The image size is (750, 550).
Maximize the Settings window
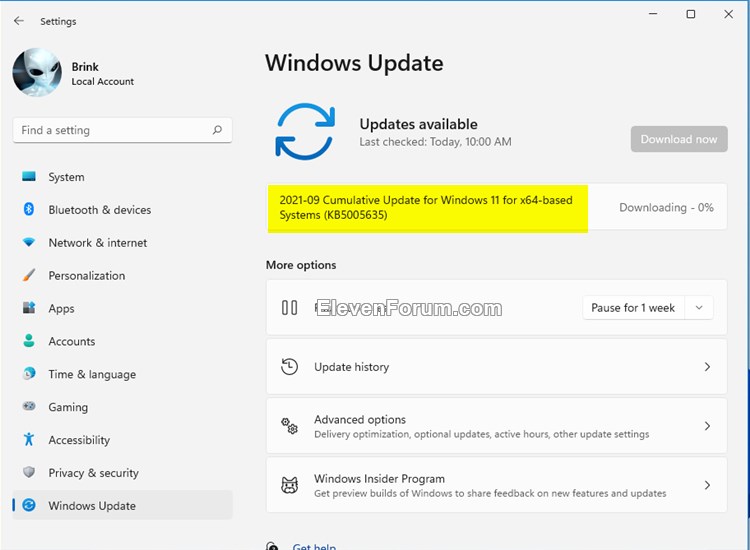691,14
